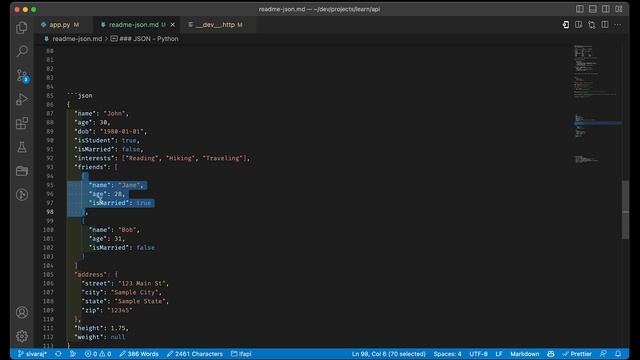The height and width of the screenshot is (360, 640).
Task: Change indentation via 'Spaces: 4'
Action: point(447,354)
